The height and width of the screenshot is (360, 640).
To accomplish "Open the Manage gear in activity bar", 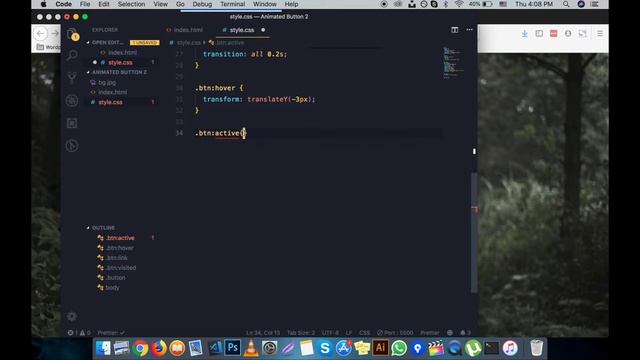I will coord(72,316).
